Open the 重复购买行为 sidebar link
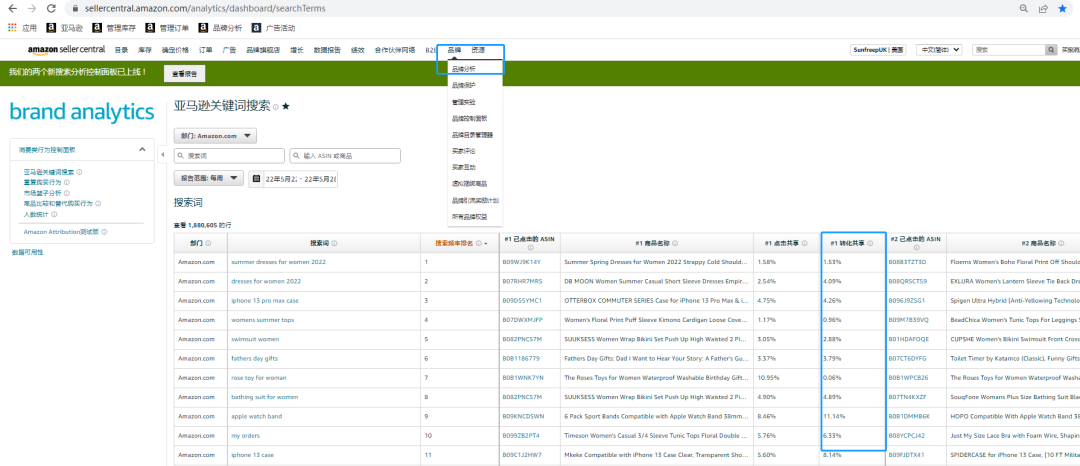This screenshot has height=466, width=1080. pyautogui.click(x=43, y=183)
